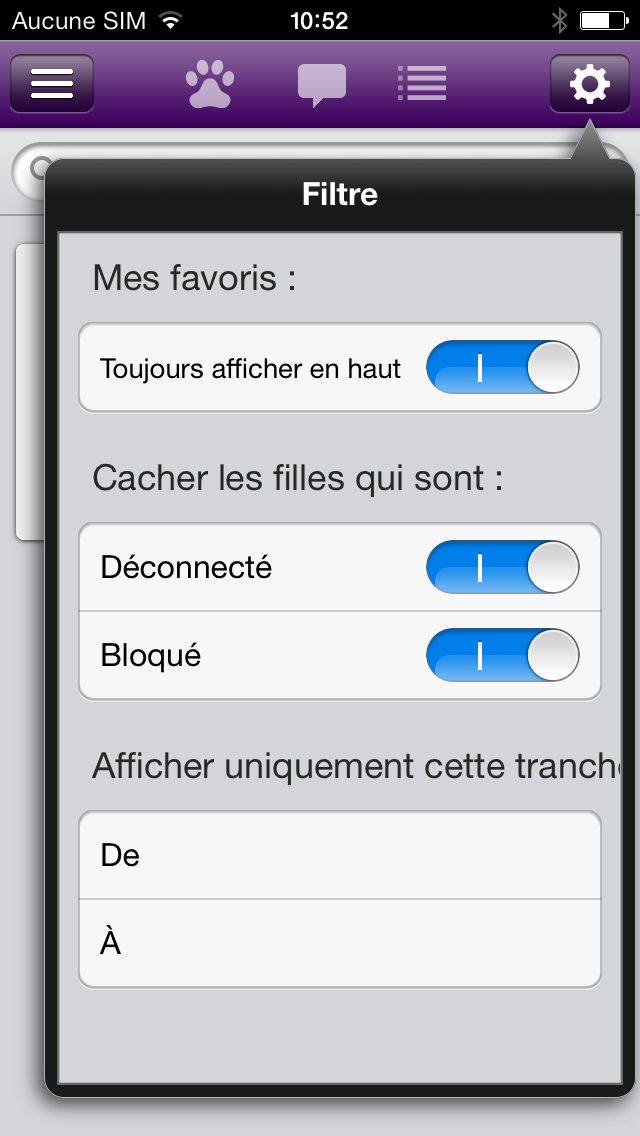Tap the Filtre popover title

[x=339, y=195]
